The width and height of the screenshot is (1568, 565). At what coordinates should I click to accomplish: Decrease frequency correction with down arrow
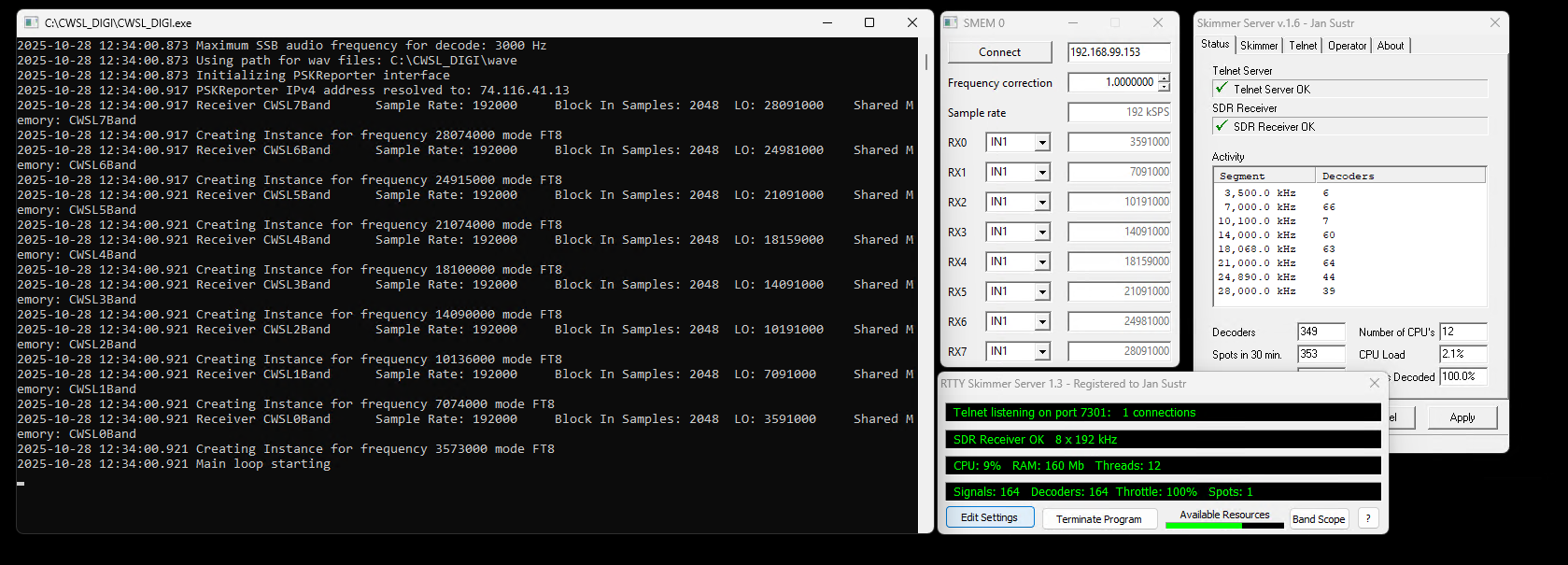1164,87
